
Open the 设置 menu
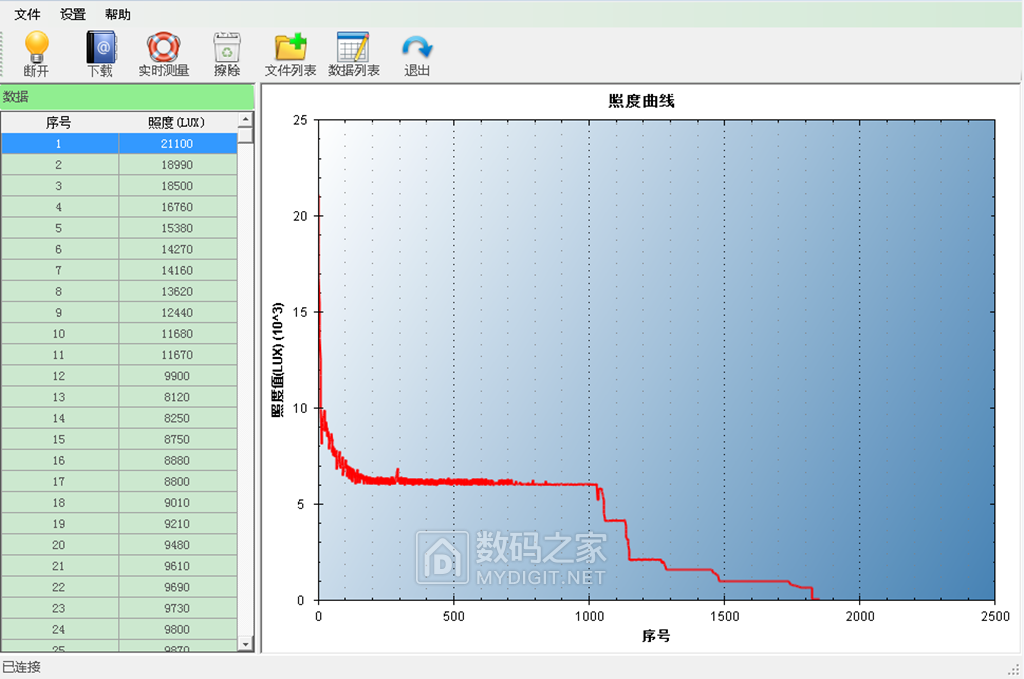72,14
